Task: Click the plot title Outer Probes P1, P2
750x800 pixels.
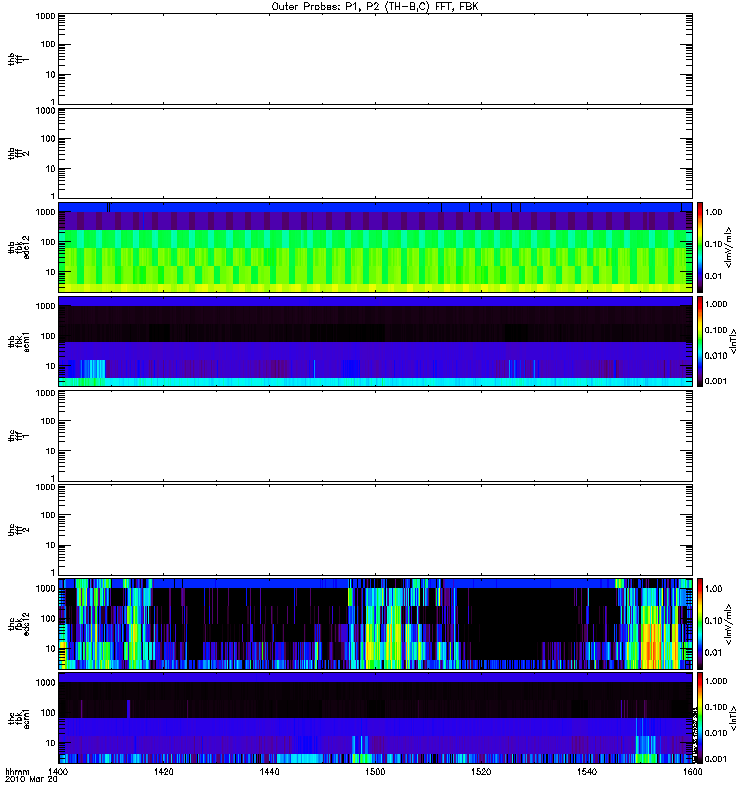Action: tap(375, 7)
